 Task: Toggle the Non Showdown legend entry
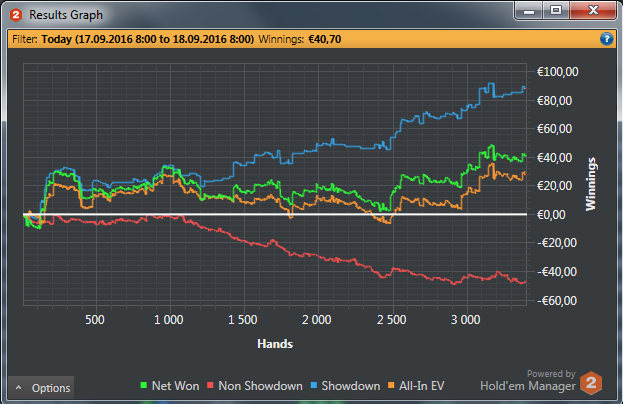coord(255,386)
